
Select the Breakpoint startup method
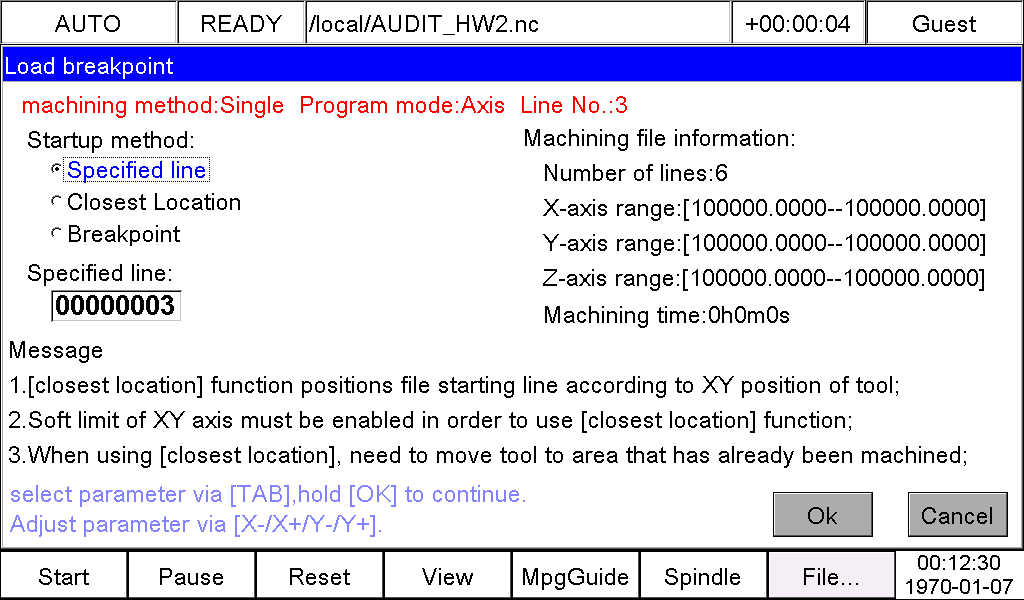pos(116,234)
